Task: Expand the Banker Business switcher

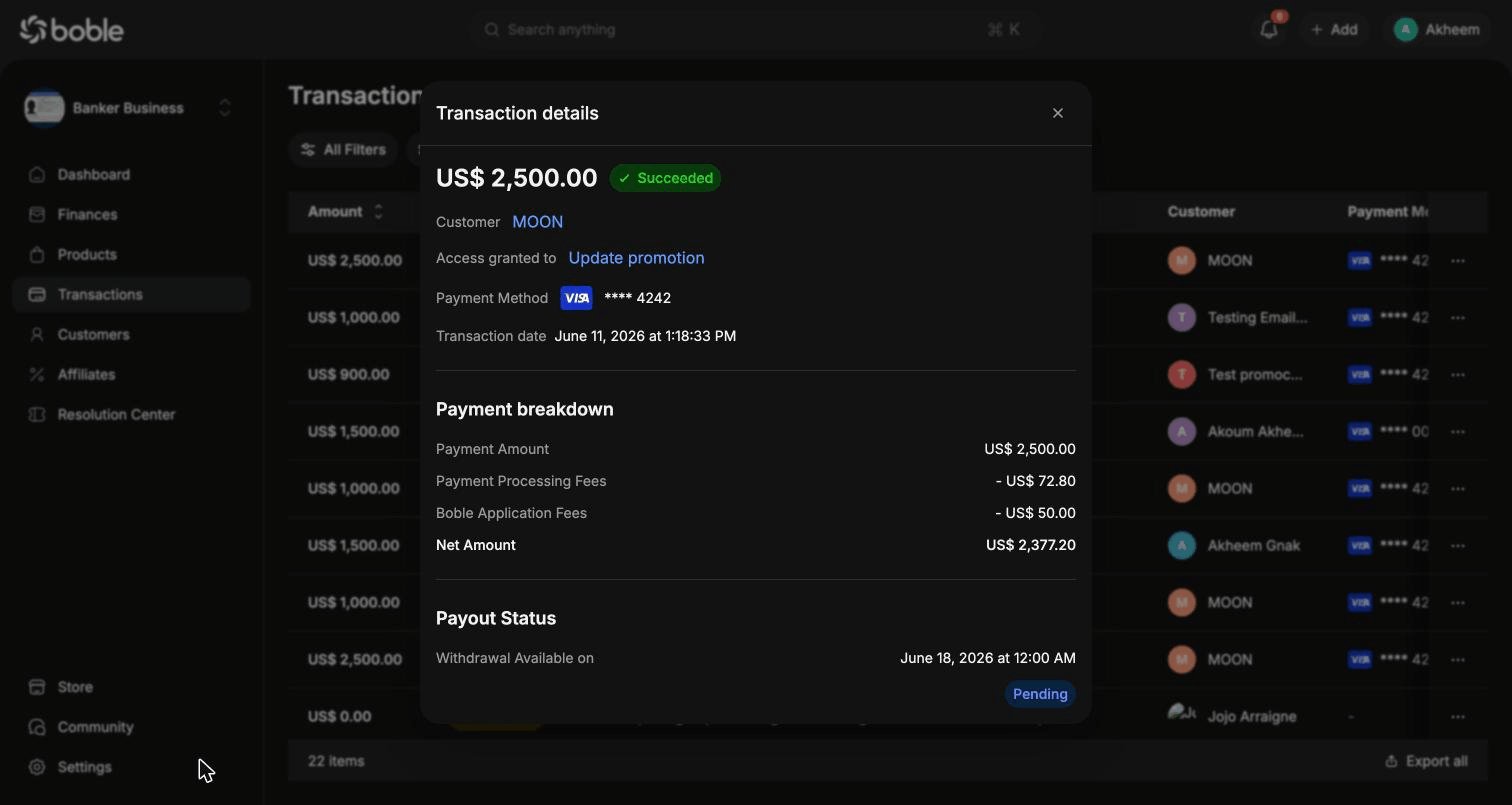Action: 225,108
